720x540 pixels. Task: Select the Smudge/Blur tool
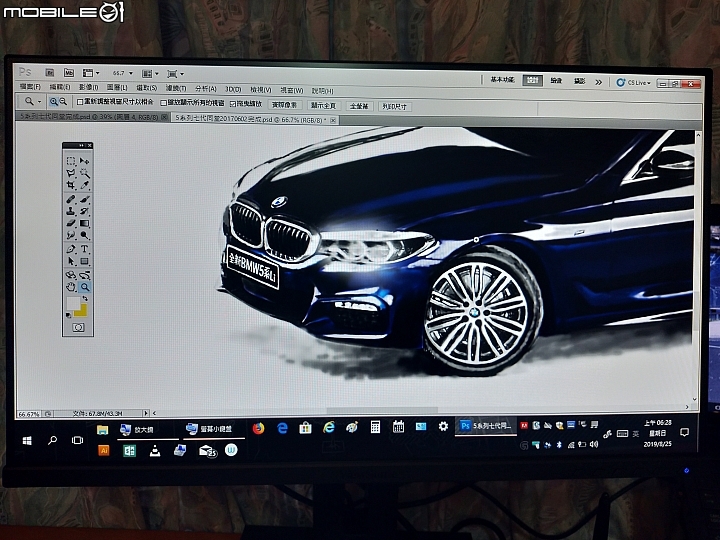(71, 235)
